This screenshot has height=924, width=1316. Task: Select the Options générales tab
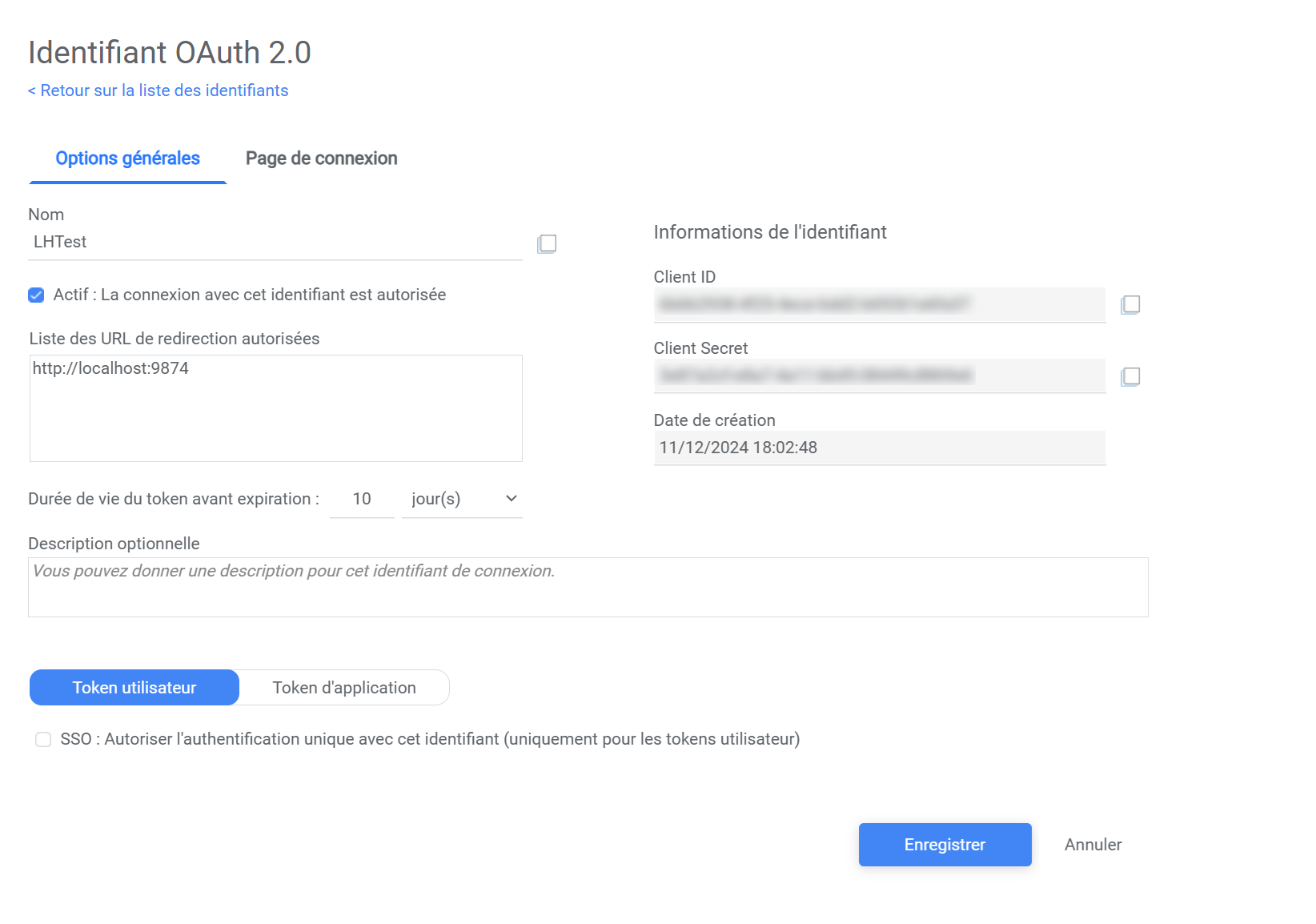pyautogui.click(x=128, y=159)
